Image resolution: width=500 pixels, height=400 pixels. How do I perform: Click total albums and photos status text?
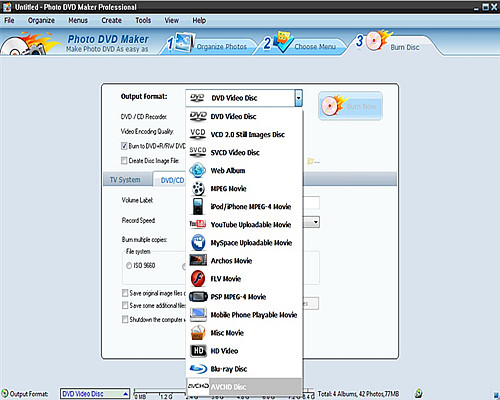pyautogui.click(x=358, y=394)
